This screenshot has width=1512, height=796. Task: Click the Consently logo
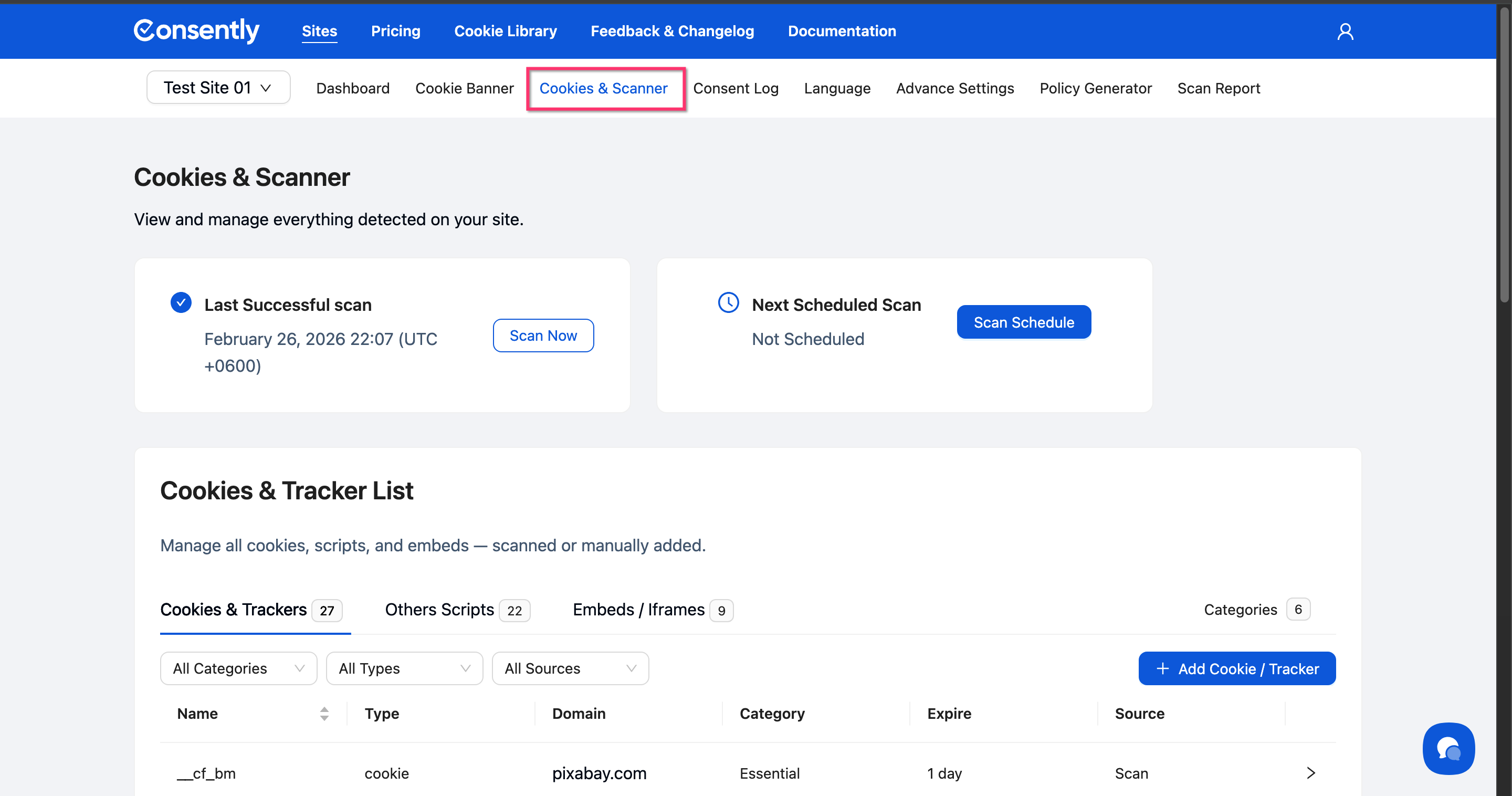[196, 30]
